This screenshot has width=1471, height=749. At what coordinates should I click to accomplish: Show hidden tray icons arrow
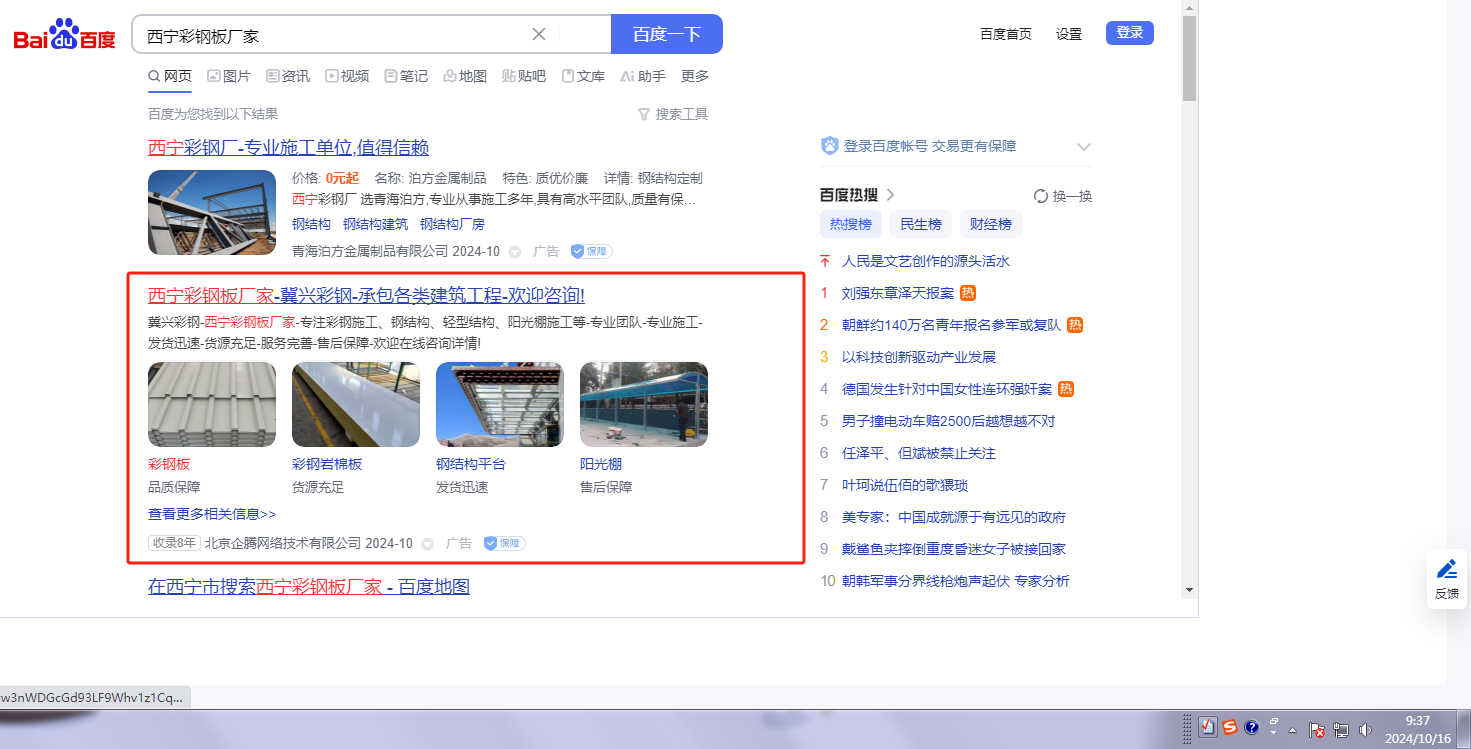coord(1292,729)
